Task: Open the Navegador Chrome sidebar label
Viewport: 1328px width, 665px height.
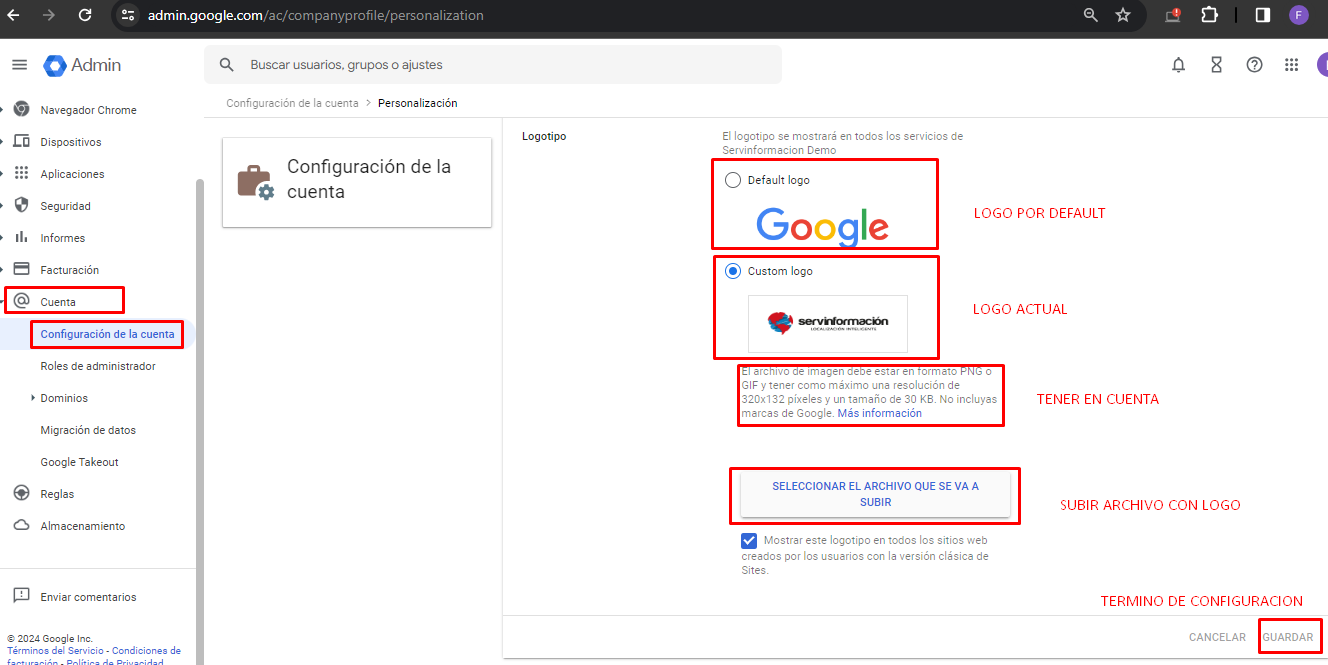Action: pyautogui.click(x=88, y=110)
